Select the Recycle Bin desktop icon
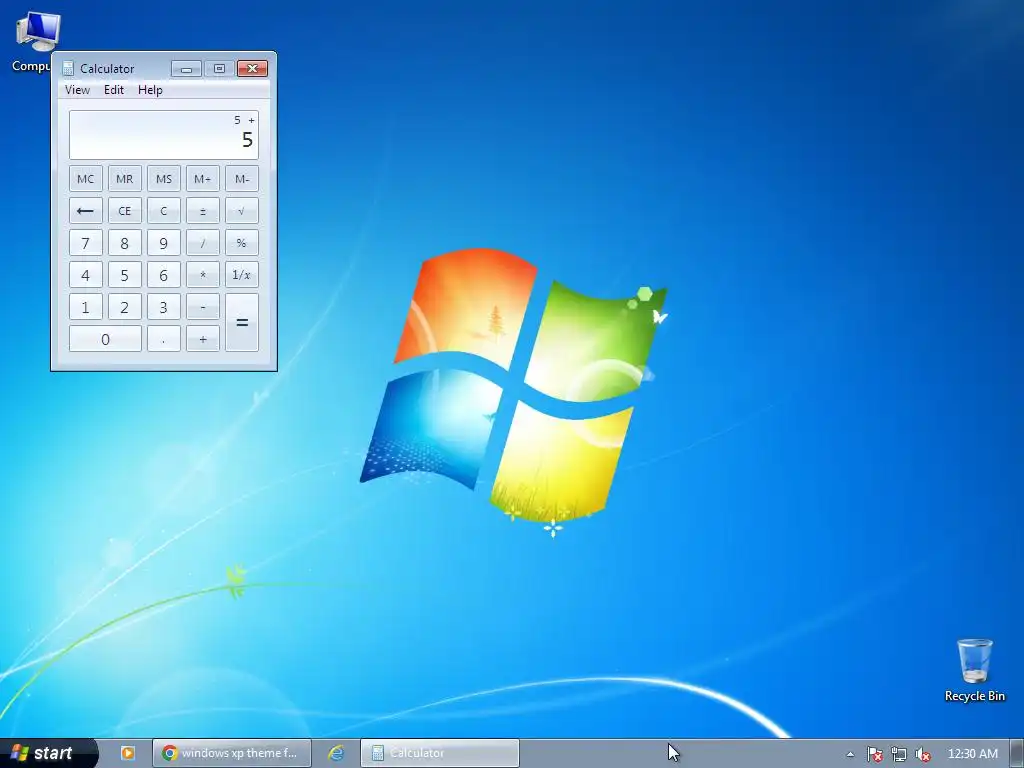Viewport: 1024px width, 768px height. (x=974, y=670)
